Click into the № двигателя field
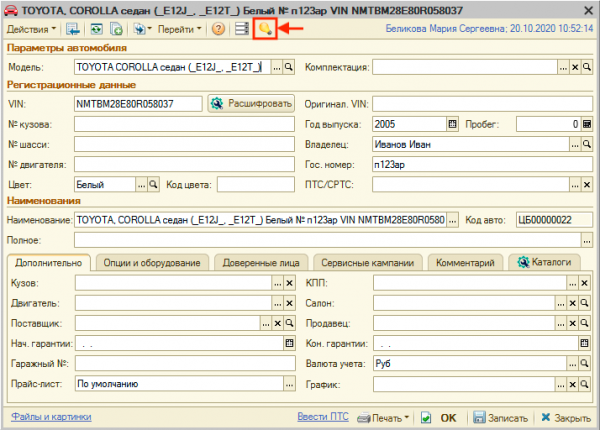The width and height of the screenshot is (600, 430). tap(184, 165)
